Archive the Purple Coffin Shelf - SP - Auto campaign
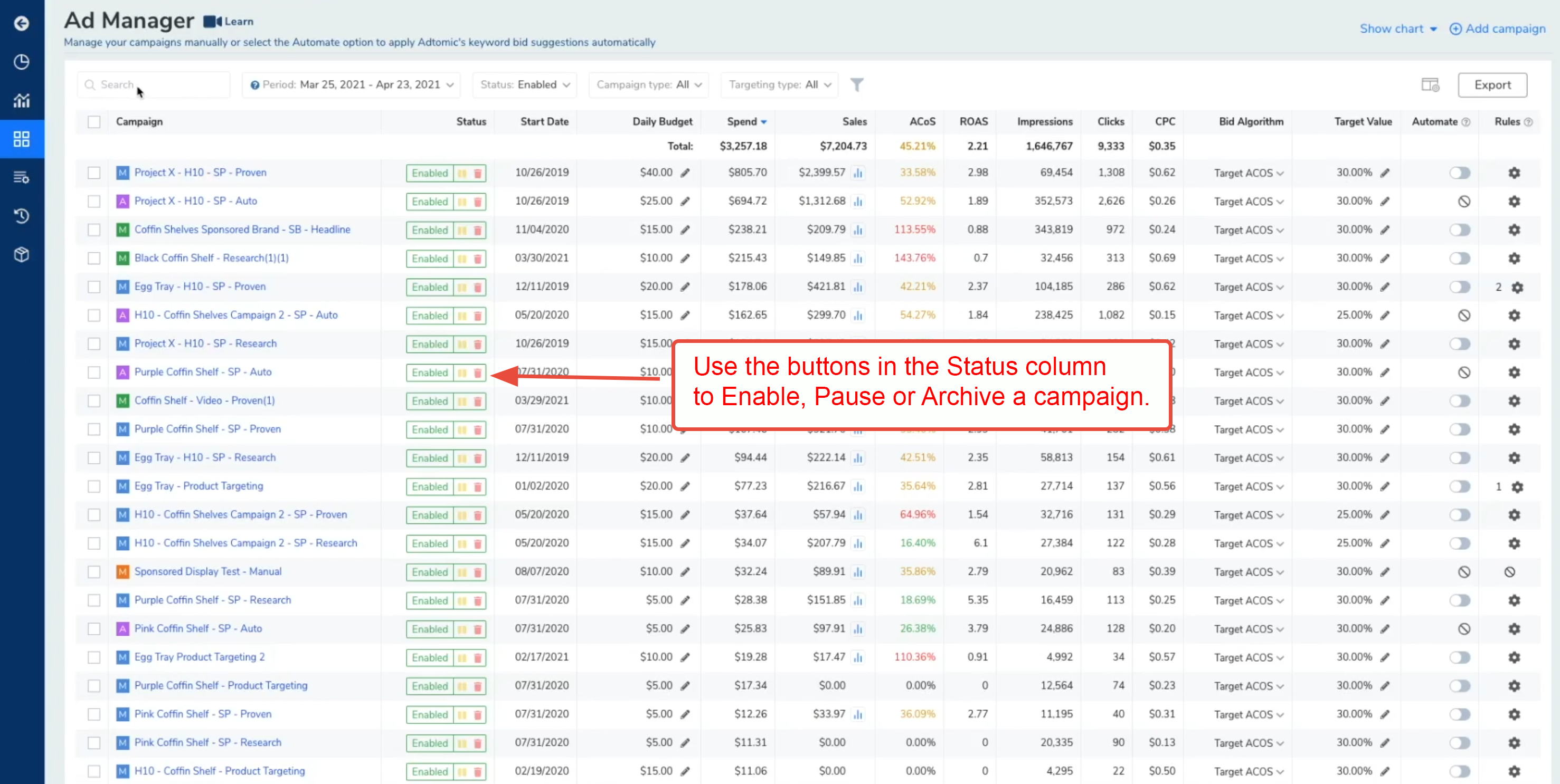 [x=477, y=372]
